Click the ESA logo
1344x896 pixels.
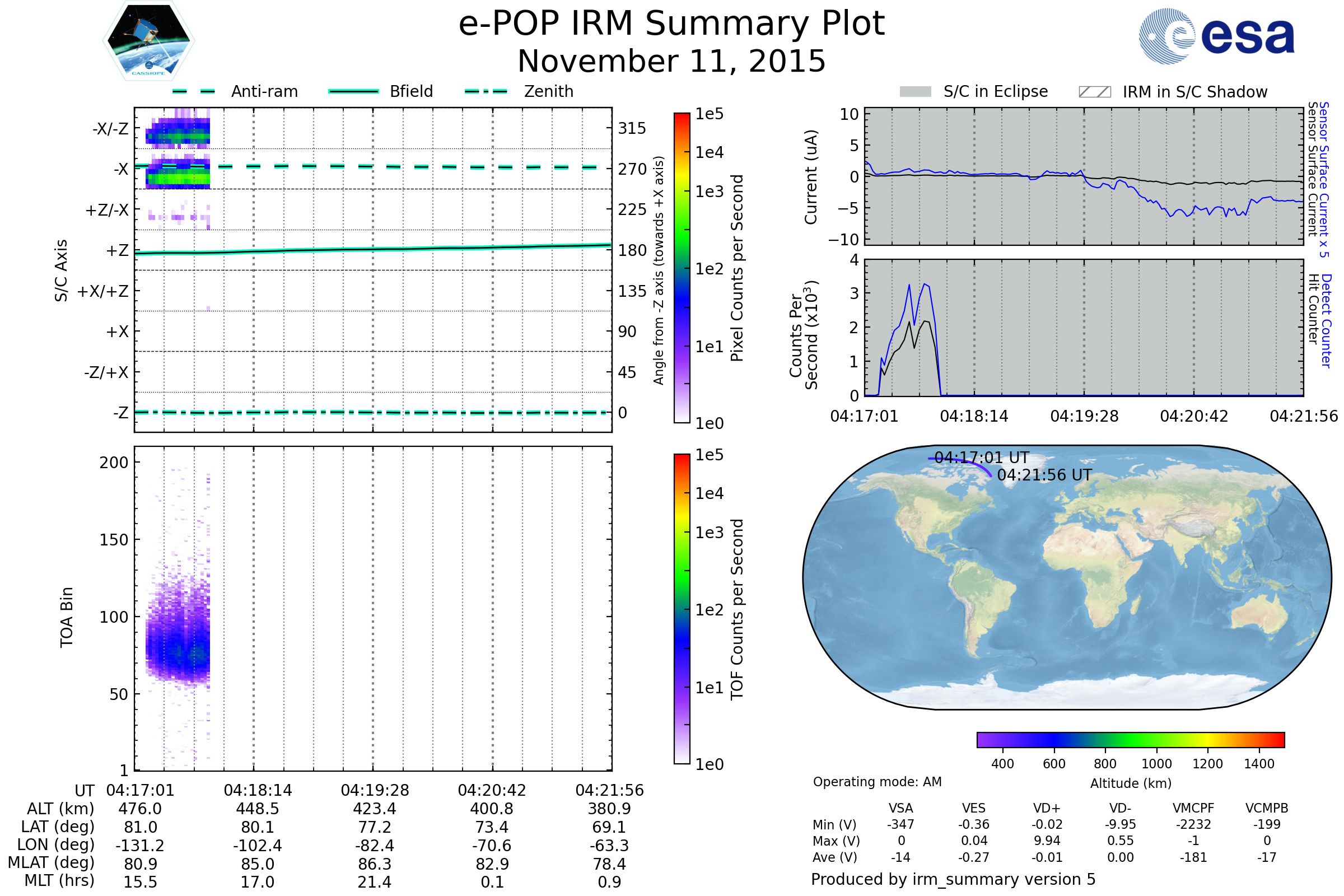tap(1216, 36)
